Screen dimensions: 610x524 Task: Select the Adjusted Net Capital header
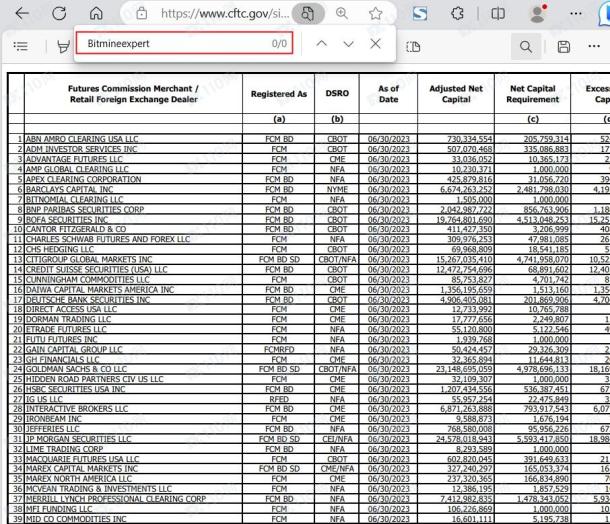tap(456, 94)
